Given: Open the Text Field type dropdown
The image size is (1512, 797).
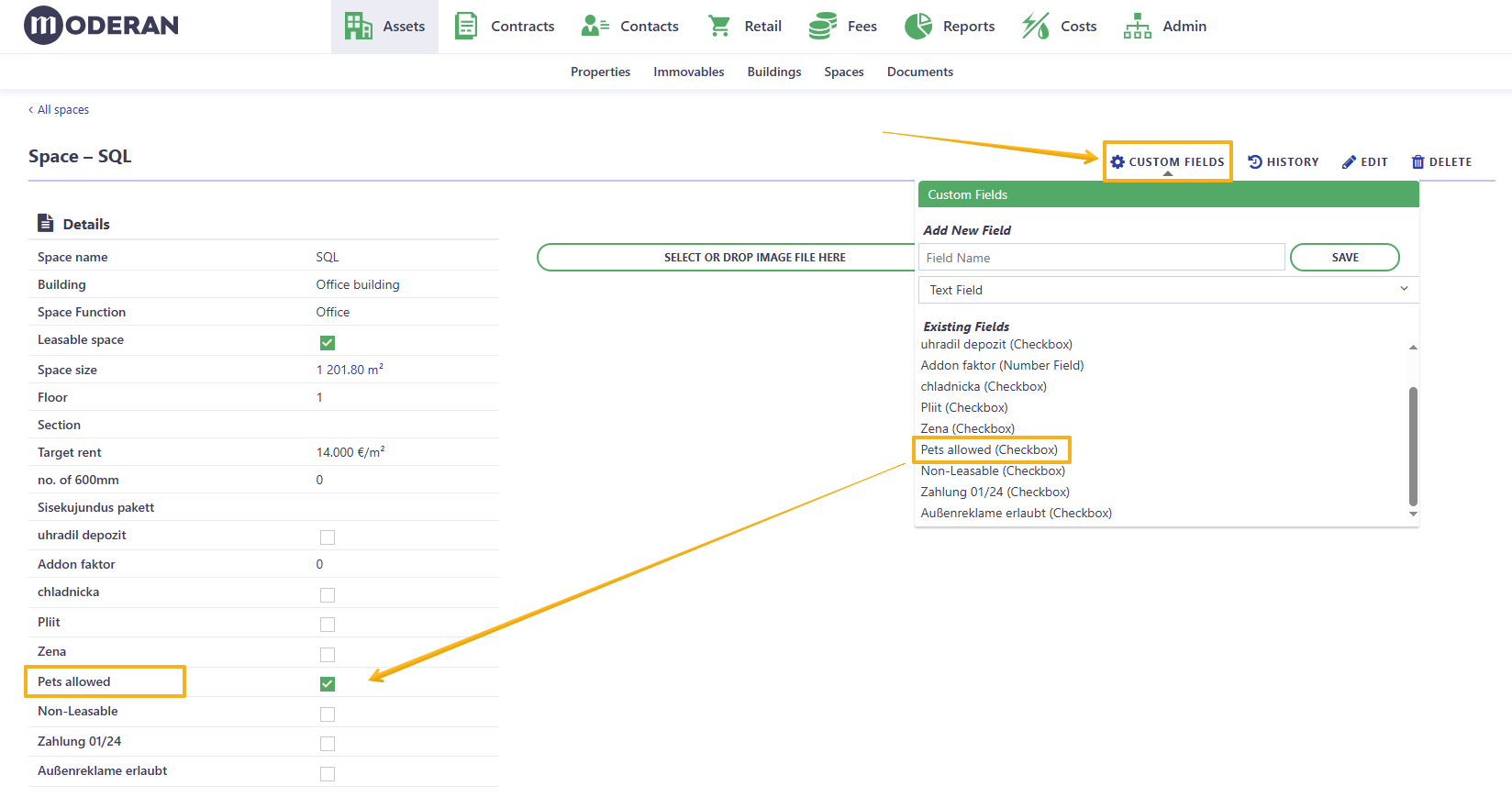Looking at the screenshot, I should (x=1168, y=290).
